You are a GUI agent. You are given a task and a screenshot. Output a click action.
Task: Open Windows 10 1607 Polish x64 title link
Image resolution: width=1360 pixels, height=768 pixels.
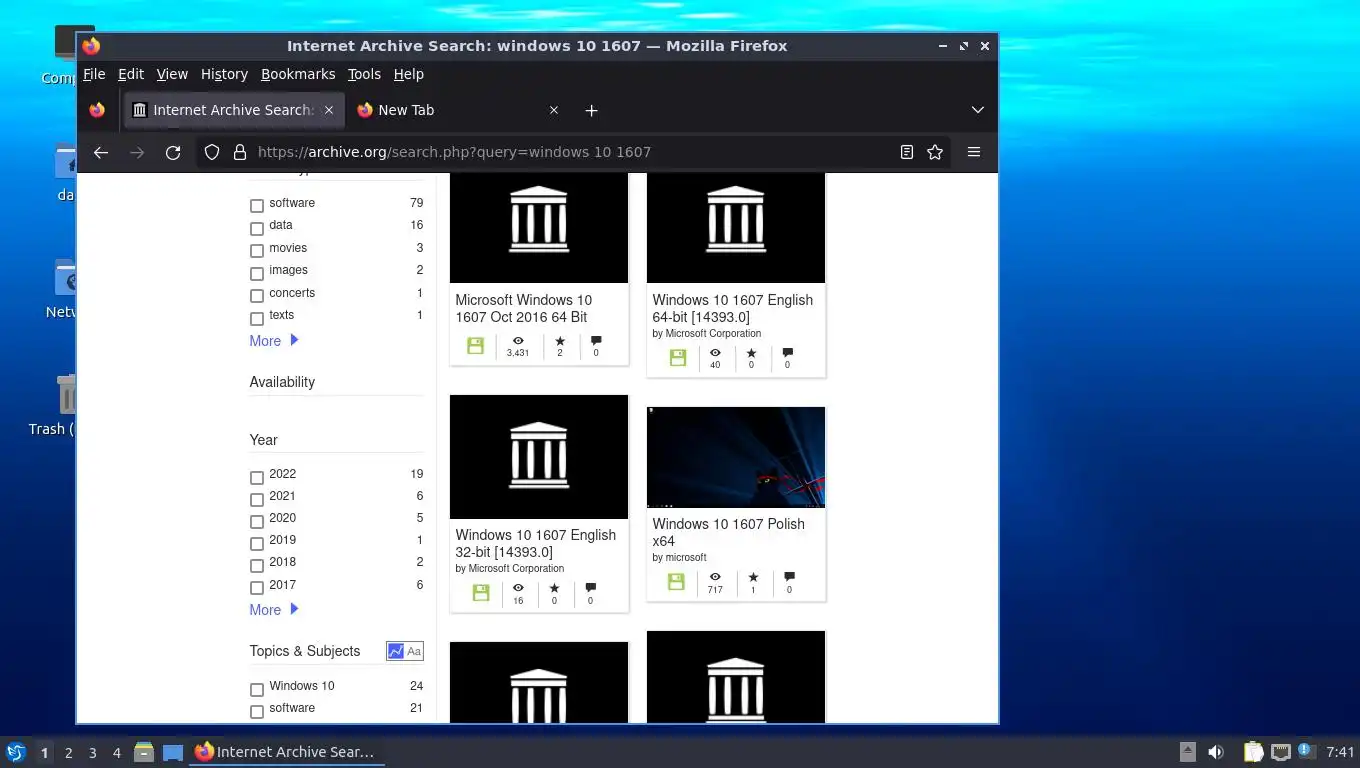(729, 532)
